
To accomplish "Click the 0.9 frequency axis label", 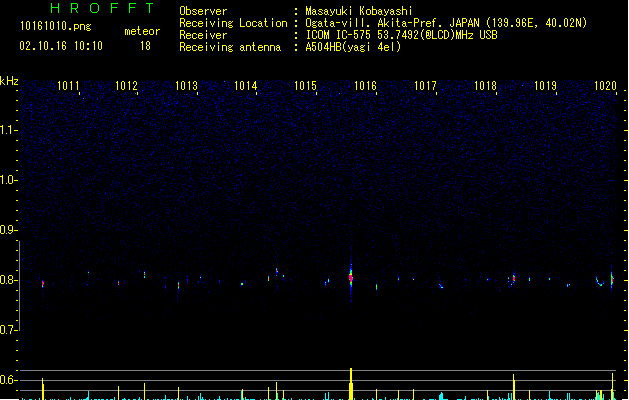I will coord(8,230).
